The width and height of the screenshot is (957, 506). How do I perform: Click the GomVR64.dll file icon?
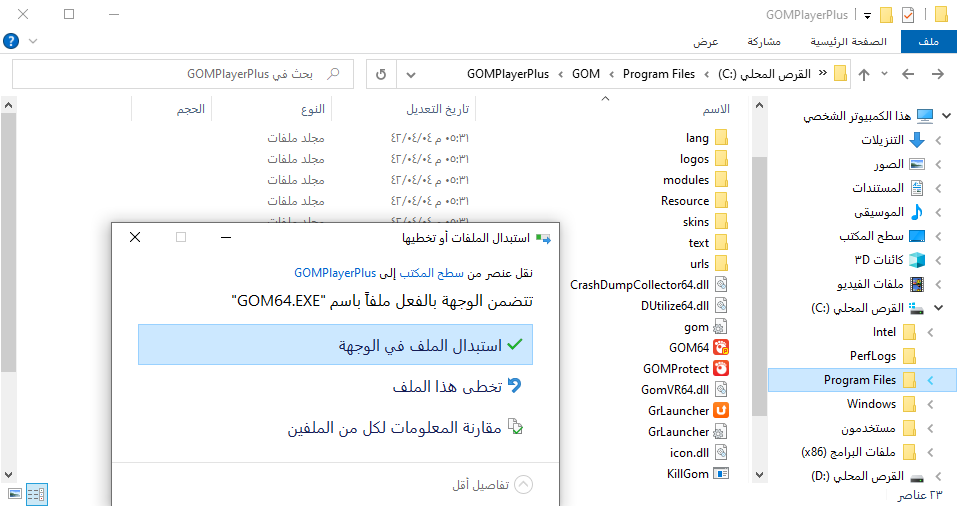[x=721, y=389]
